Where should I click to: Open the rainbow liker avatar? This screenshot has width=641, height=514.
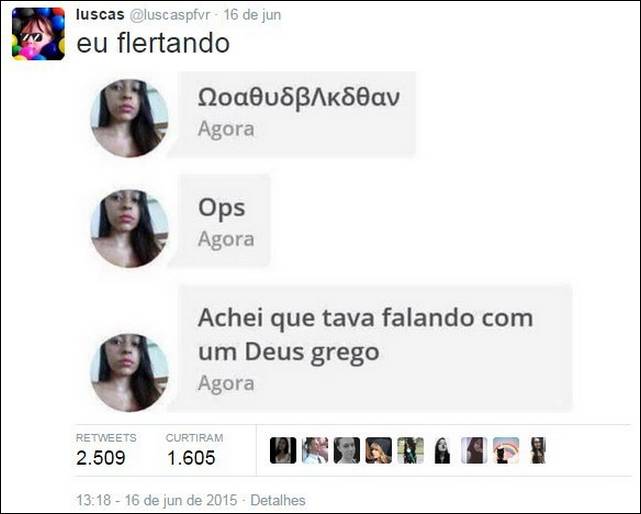coord(506,450)
